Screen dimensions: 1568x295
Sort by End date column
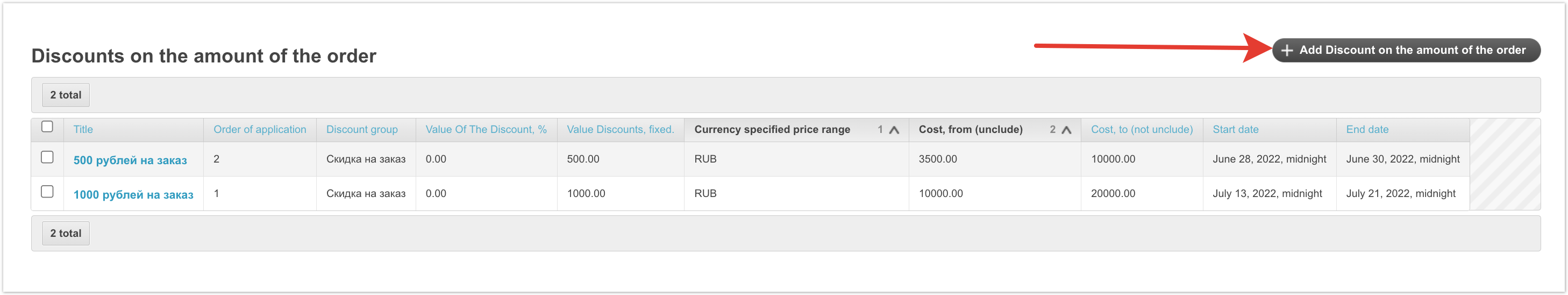(1367, 129)
